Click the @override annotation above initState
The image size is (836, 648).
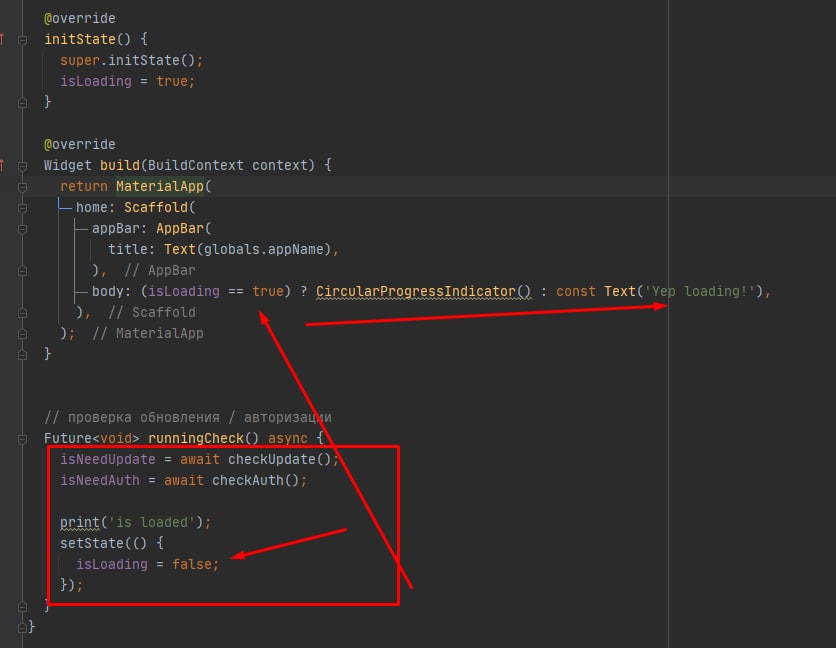[x=79, y=18]
